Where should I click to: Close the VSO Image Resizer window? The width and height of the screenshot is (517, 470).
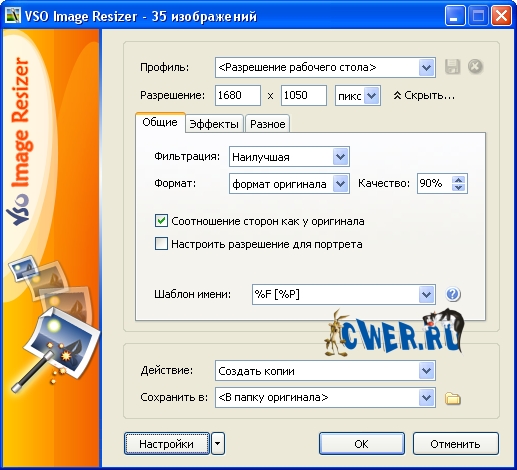pyautogui.click(x=501, y=16)
